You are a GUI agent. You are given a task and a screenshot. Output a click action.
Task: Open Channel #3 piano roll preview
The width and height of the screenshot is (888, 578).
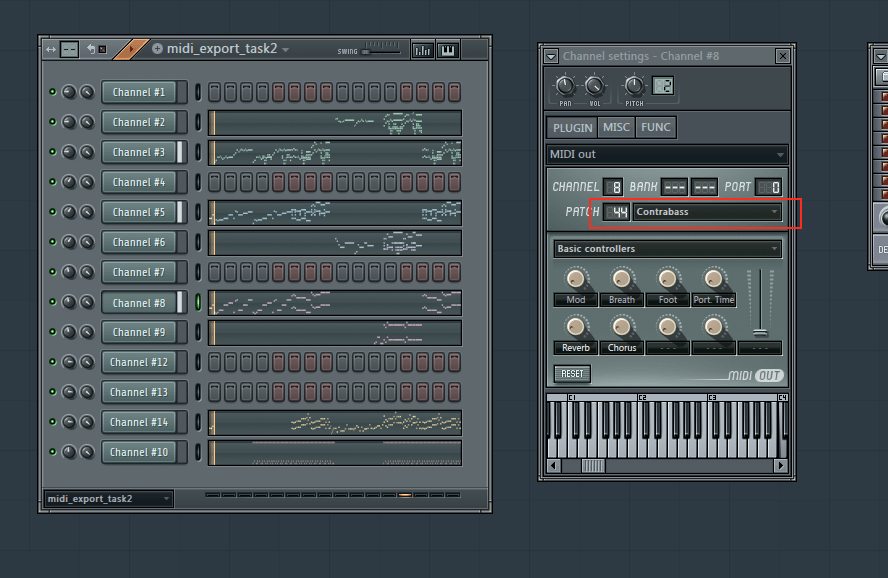point(335,153)
